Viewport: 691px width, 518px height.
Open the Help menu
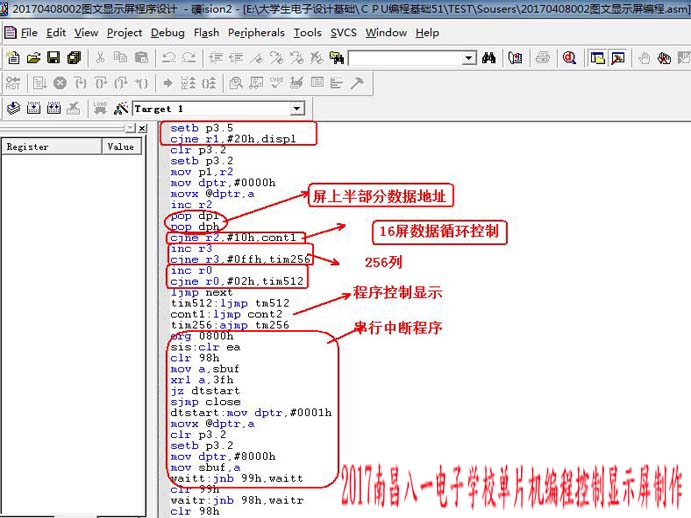[x=427, y=33]
